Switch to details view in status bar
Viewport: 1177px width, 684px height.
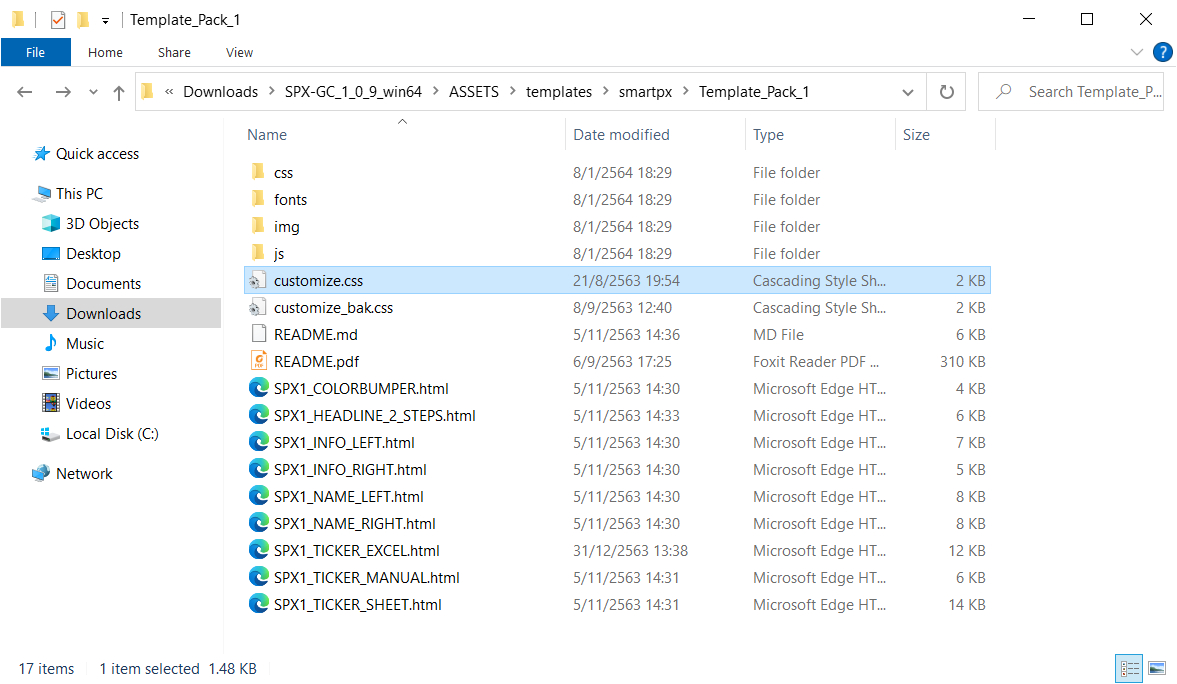pyautogui.click(x=1129, y=668)
